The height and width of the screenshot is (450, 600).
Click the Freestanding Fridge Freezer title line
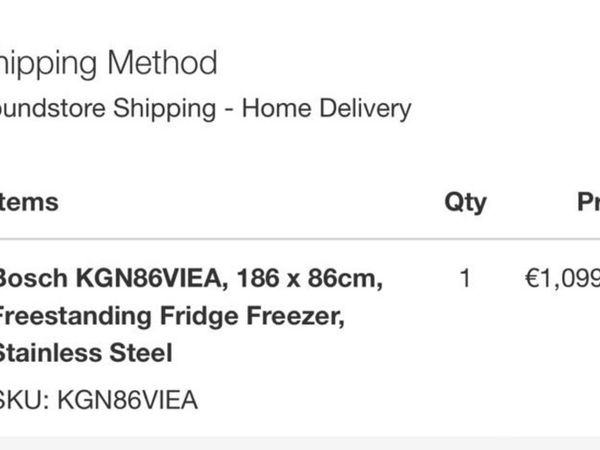pos(172,316)
